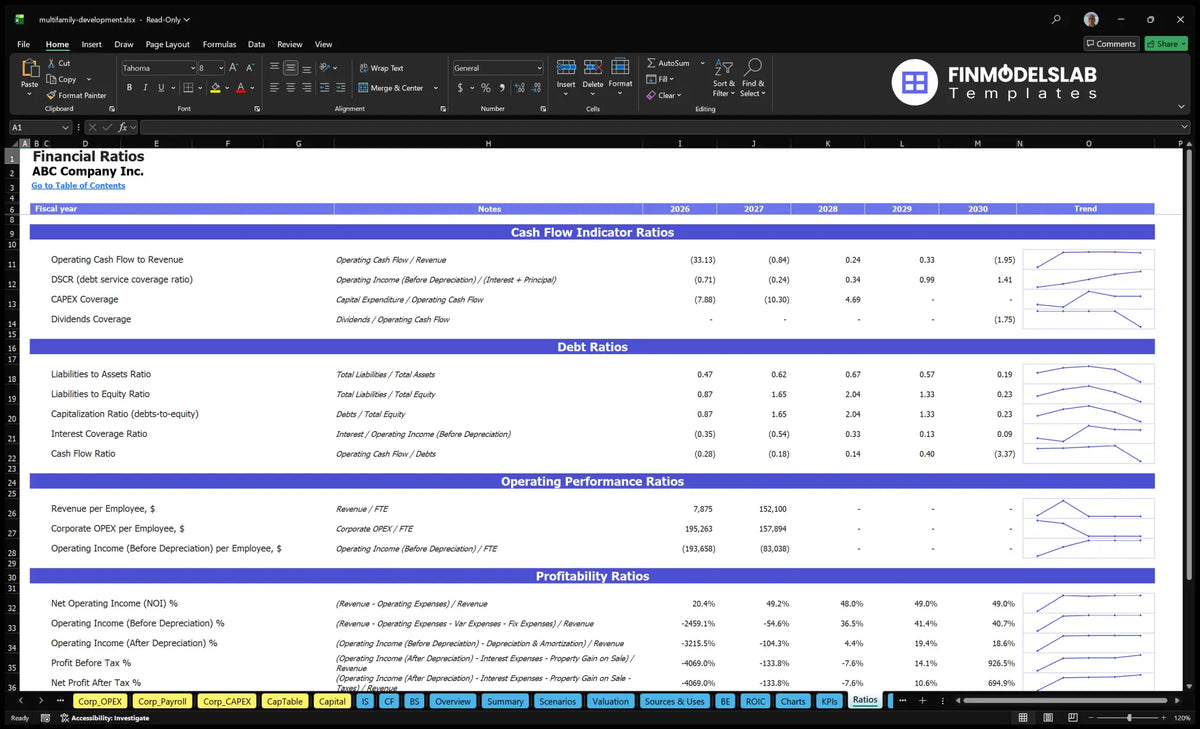Center text horizontally

click(x=291, y=88)
